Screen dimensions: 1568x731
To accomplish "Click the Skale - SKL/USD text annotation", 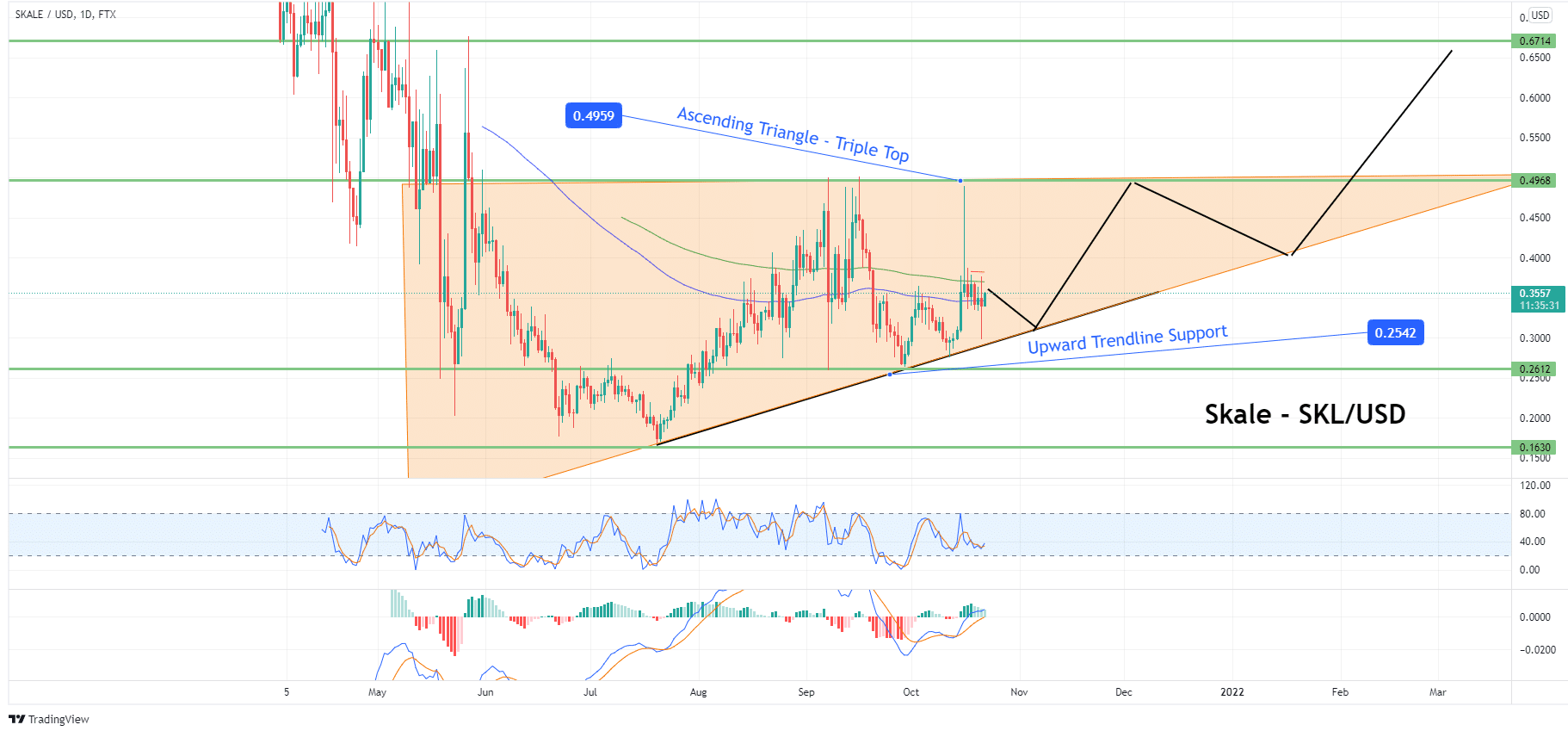I will tap(1305, 414).
